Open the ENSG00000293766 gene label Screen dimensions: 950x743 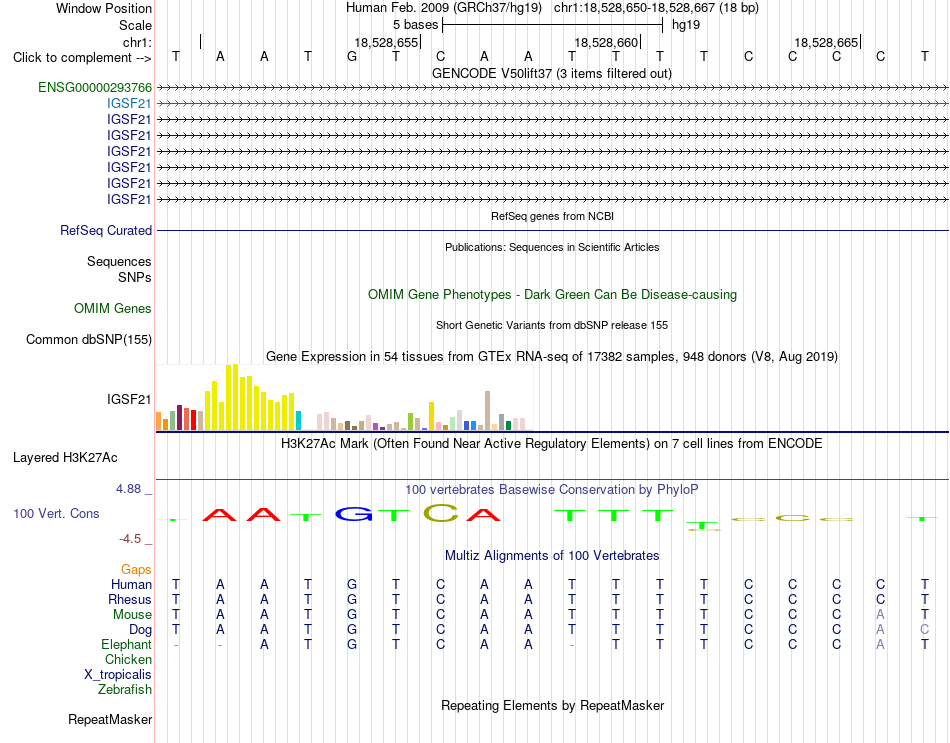tap(95, 87)
